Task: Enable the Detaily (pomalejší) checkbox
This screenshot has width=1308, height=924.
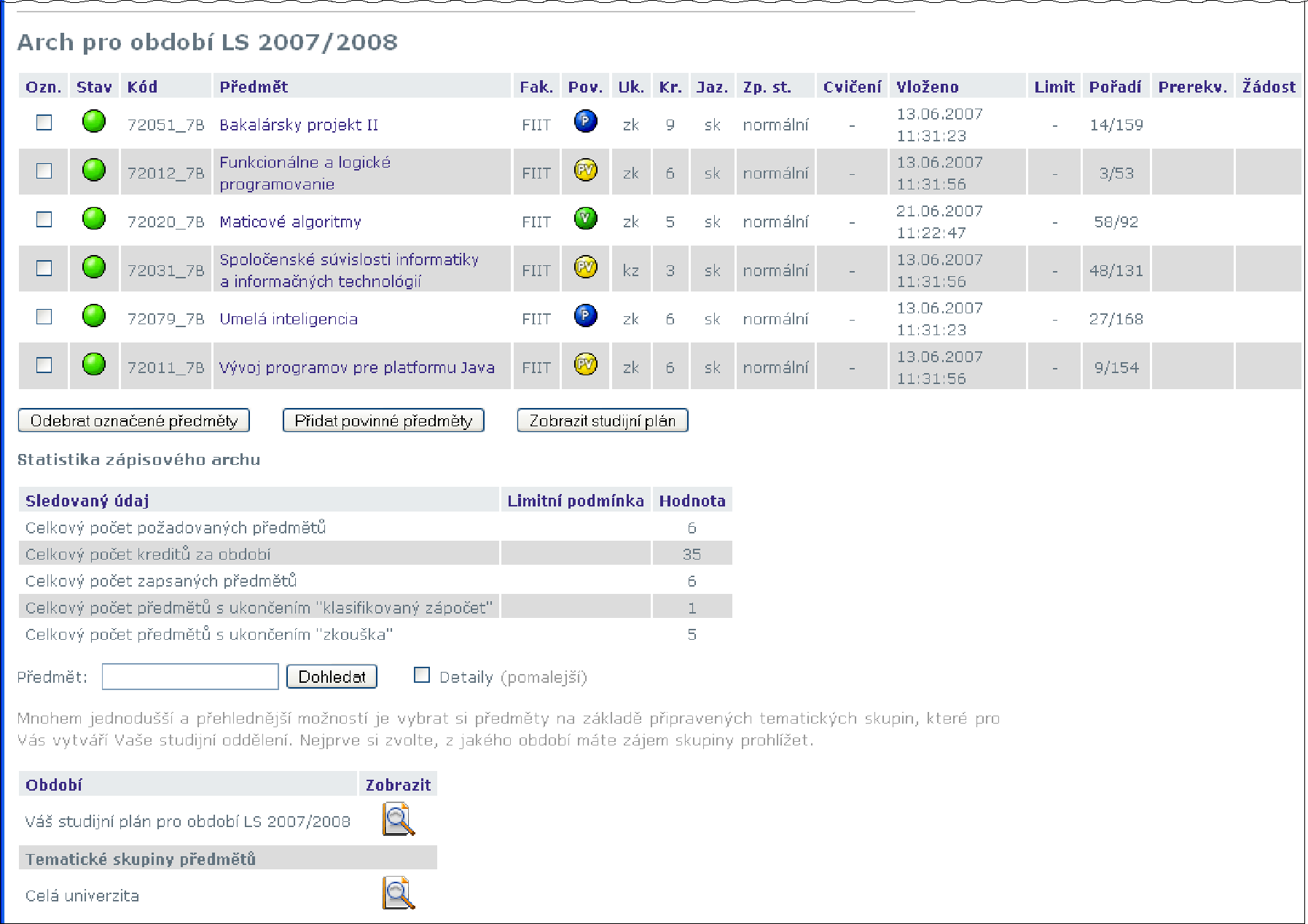Action: (422, 675)
